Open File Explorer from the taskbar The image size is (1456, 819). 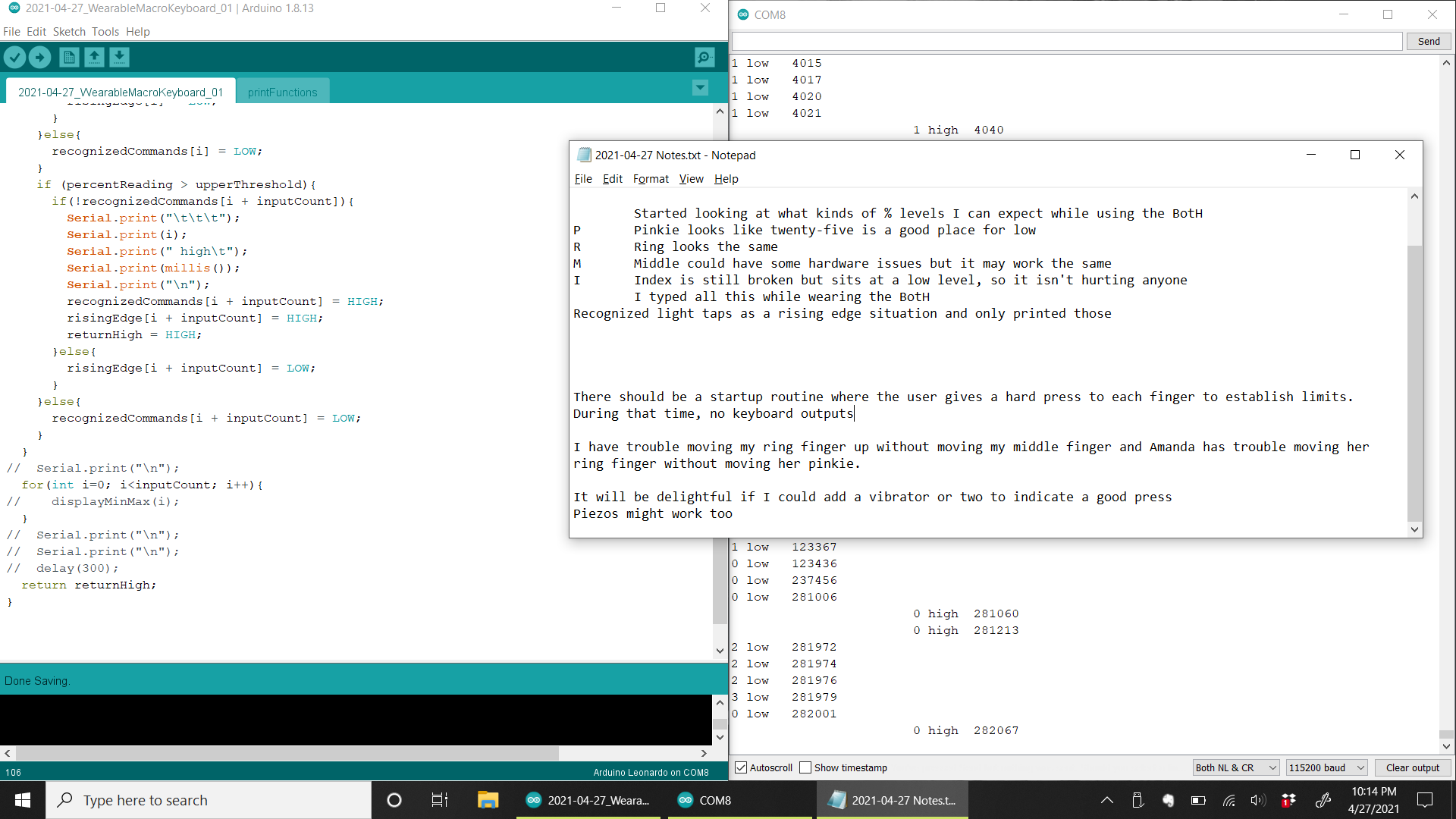pyautogui.click(x=488, y=800)
